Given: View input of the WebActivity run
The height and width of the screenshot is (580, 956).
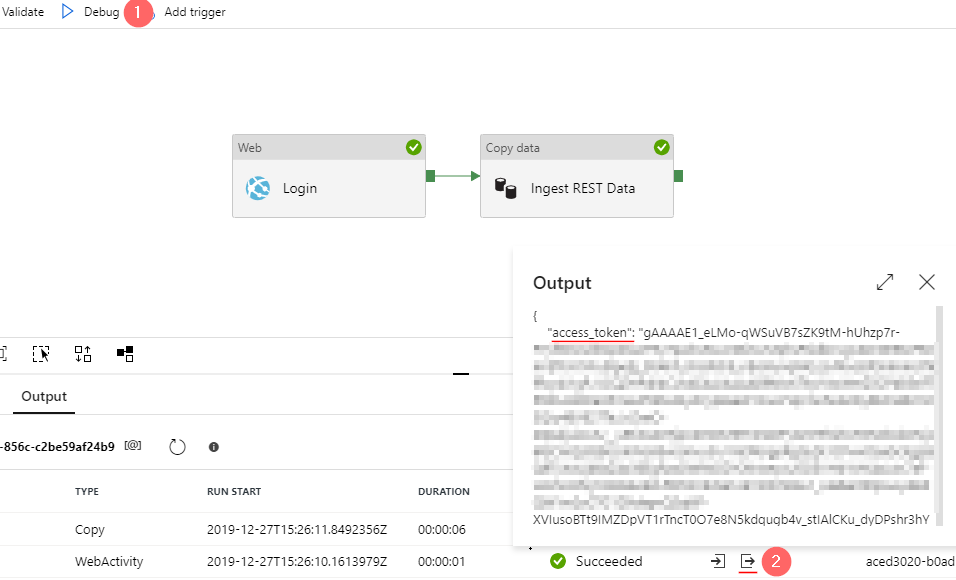Looking at the screenshot, I should tap(718, 561).
